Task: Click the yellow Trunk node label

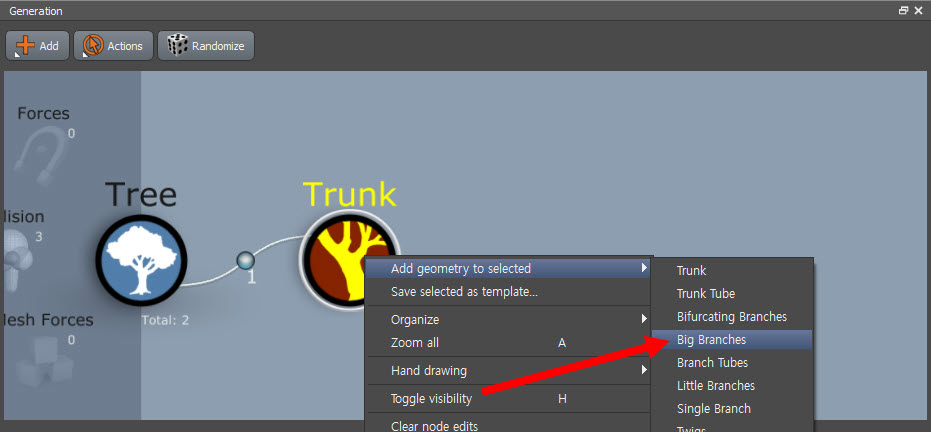Action: tap(349, 193)
